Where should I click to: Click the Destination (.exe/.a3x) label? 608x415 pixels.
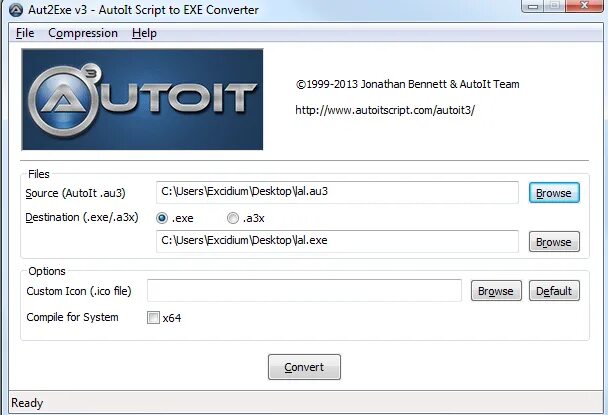tap(82, 217)
